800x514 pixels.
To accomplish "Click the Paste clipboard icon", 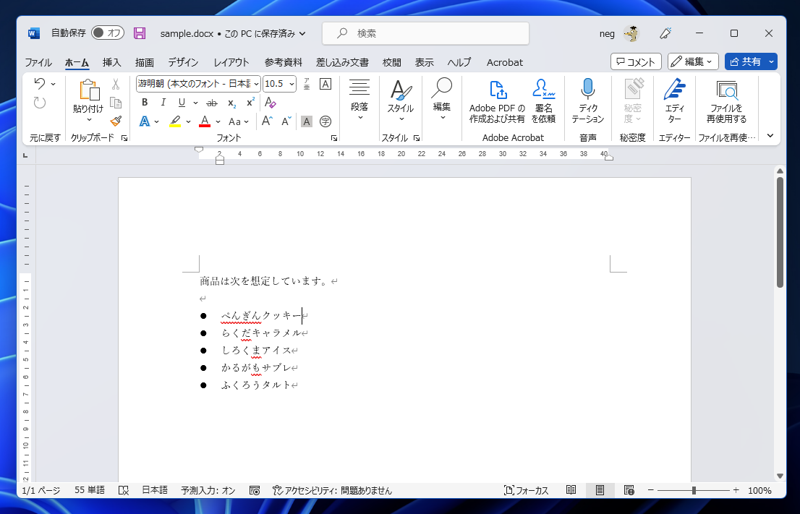I will (88, 91).
